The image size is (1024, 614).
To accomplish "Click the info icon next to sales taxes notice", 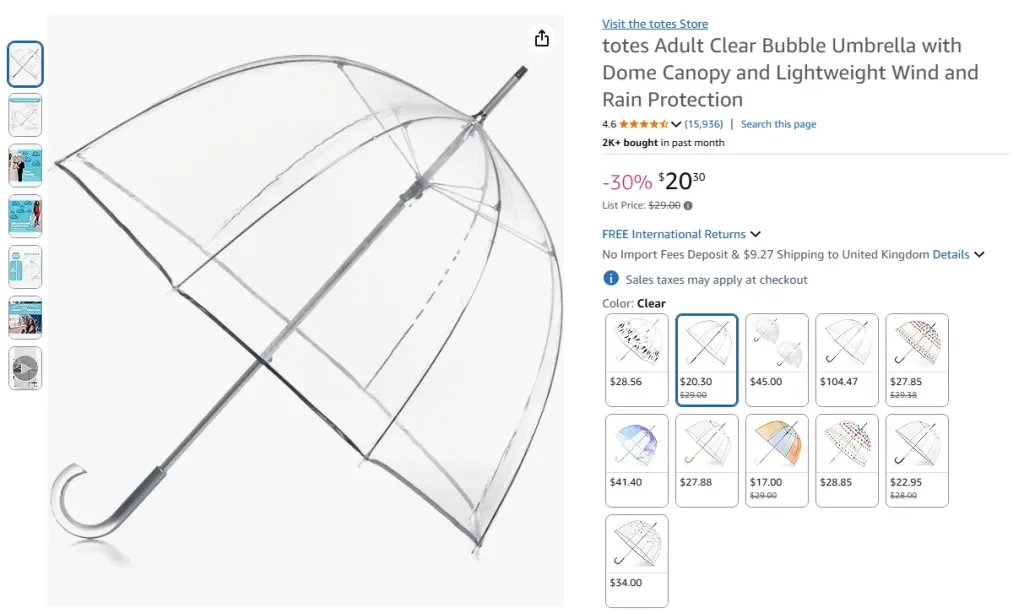I will point(610,278).
